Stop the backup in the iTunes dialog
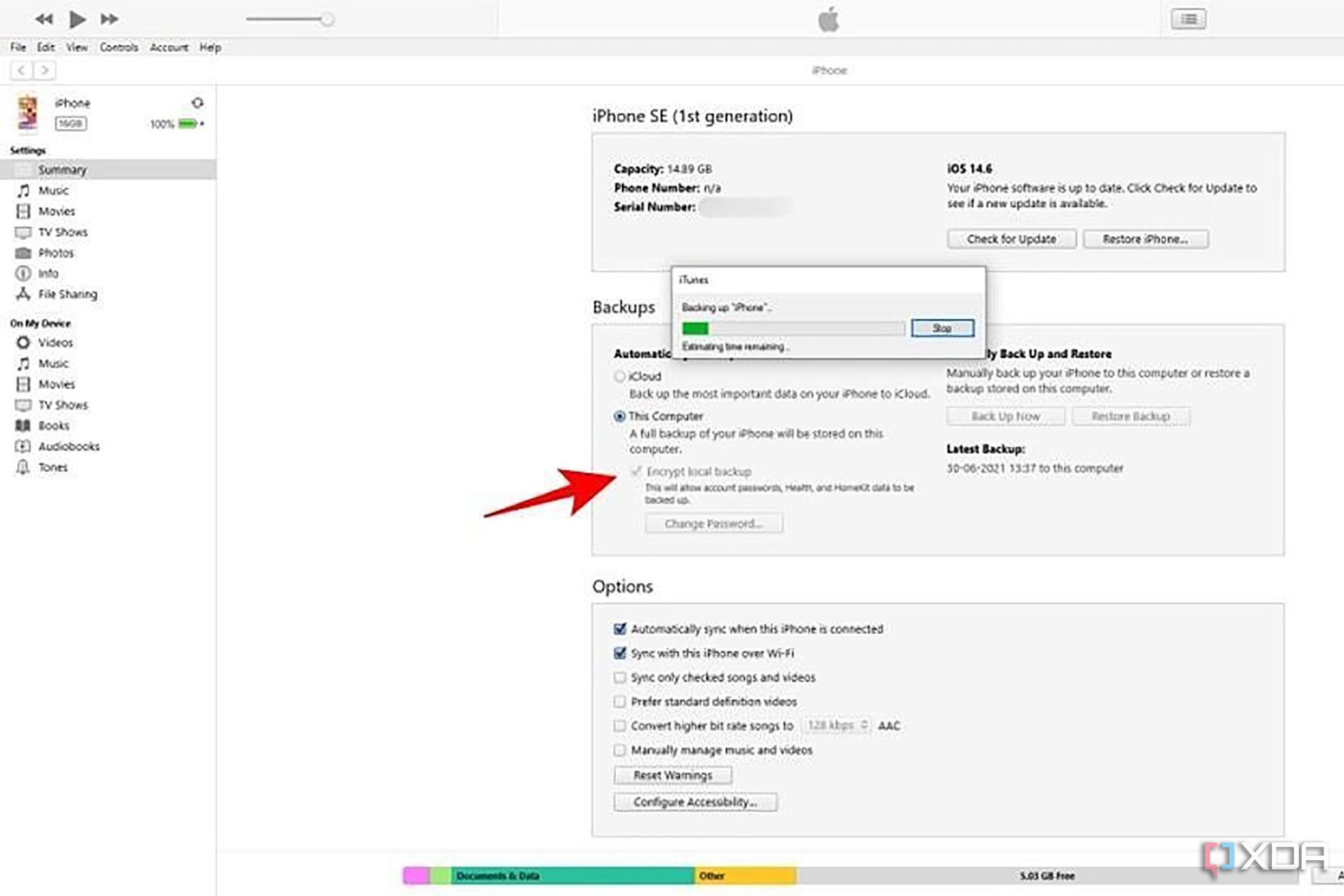The width and height of the screenshot is (1344, 896). tap(942, 328)
